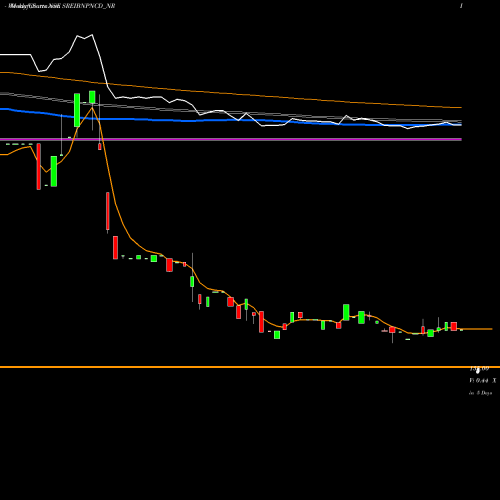Click the SREIBNPNCD_NR ticker label
Screen dimensions: 500x500
(89, 6)
